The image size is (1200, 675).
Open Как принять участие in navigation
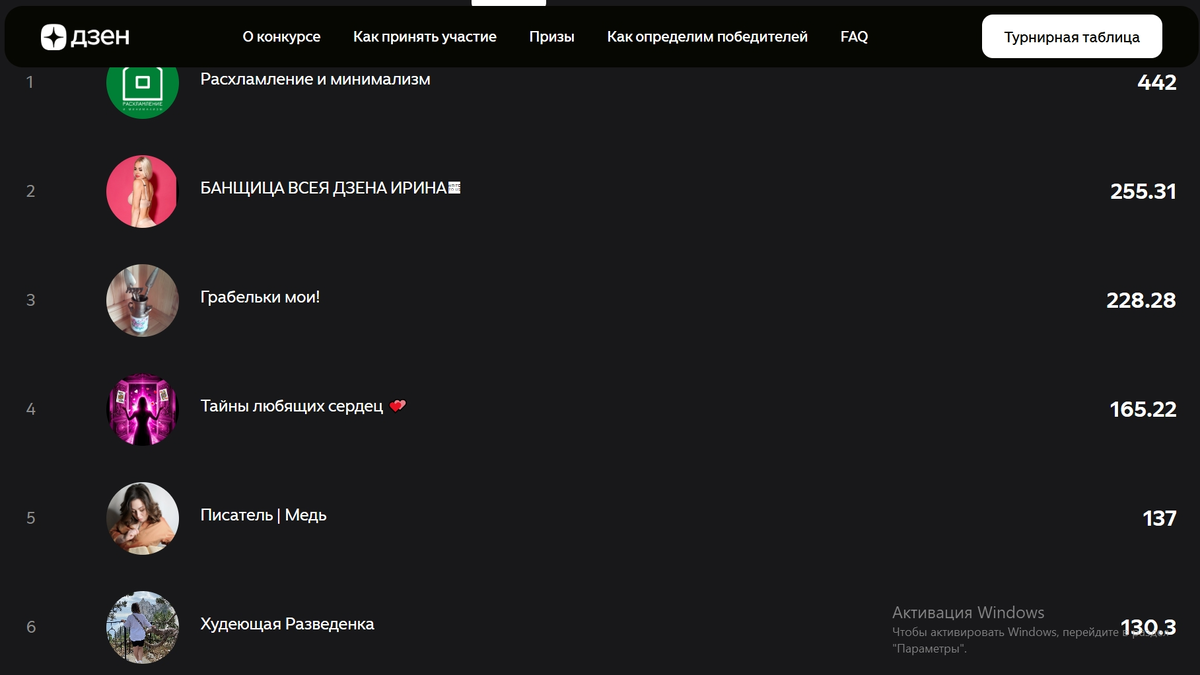point(425,37)
